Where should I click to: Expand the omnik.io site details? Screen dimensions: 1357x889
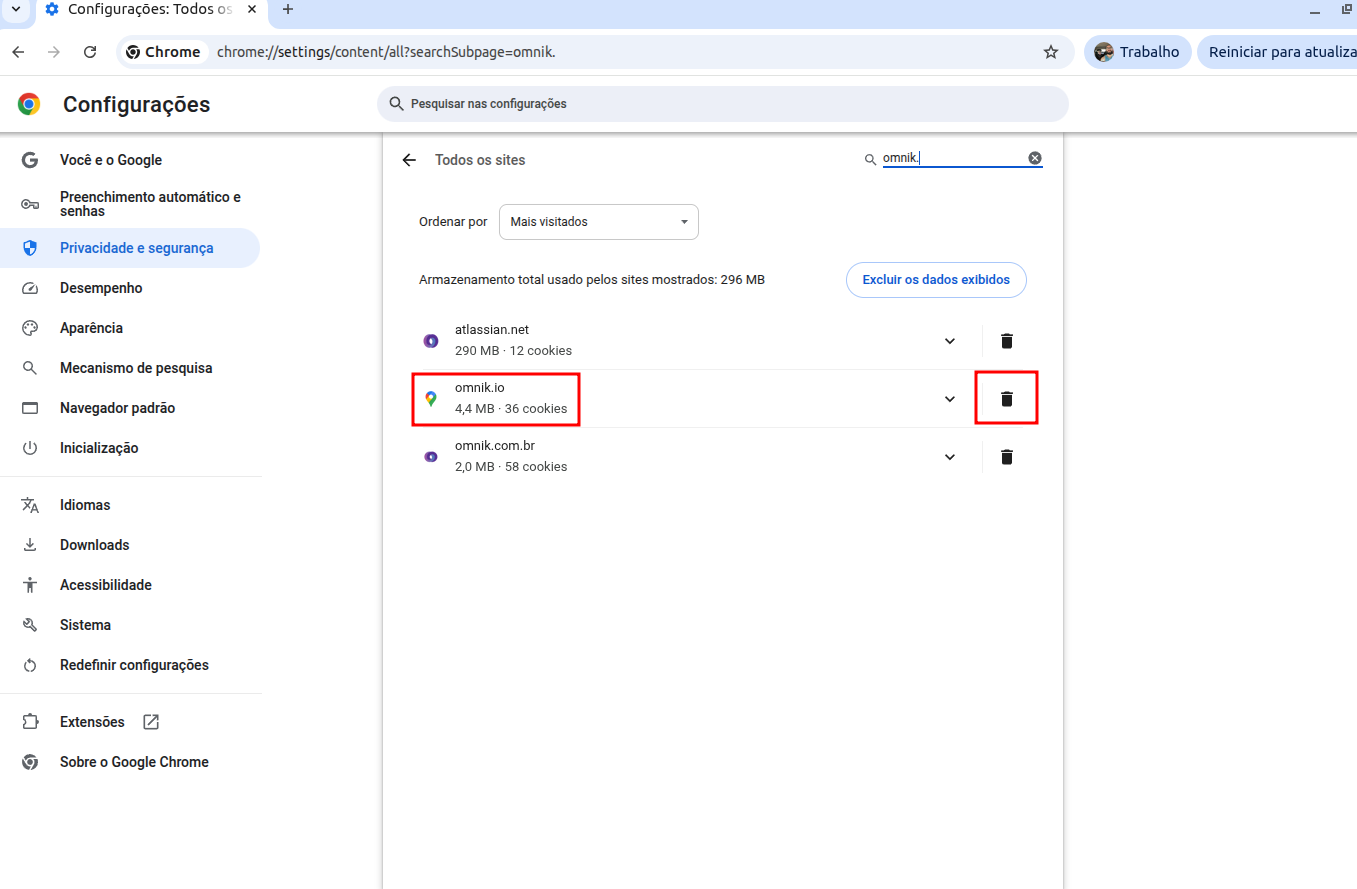pos(950,399)
